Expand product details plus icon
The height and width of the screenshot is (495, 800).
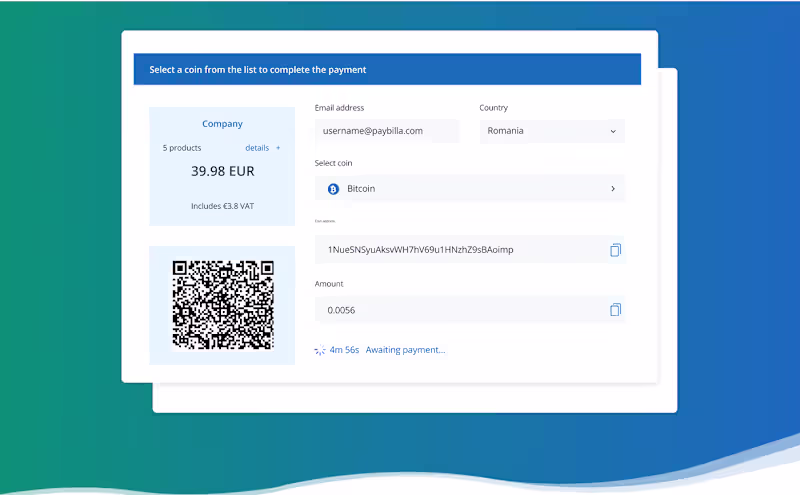(278, 148)
